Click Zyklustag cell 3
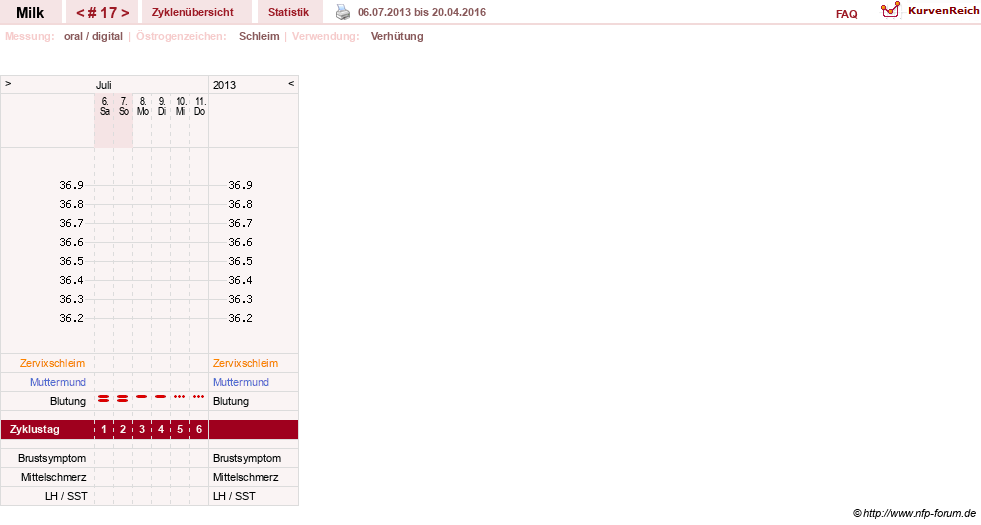The height and width of the screenshot is (525, 981). click(142, 429)
